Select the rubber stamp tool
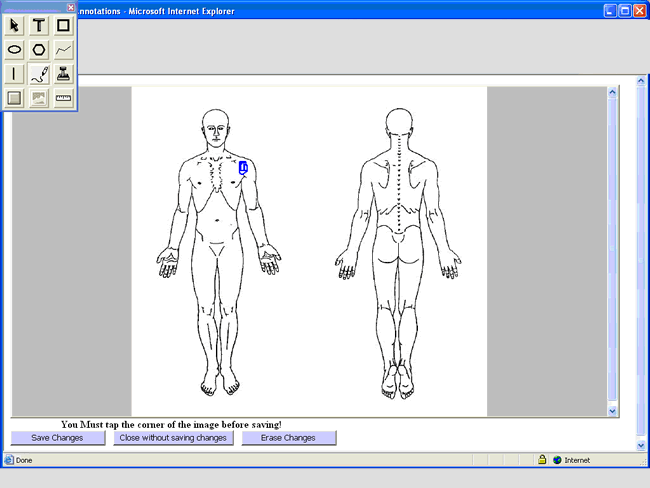Image resolution: width=650 pixels, height=488 pixels. point(63,73)
